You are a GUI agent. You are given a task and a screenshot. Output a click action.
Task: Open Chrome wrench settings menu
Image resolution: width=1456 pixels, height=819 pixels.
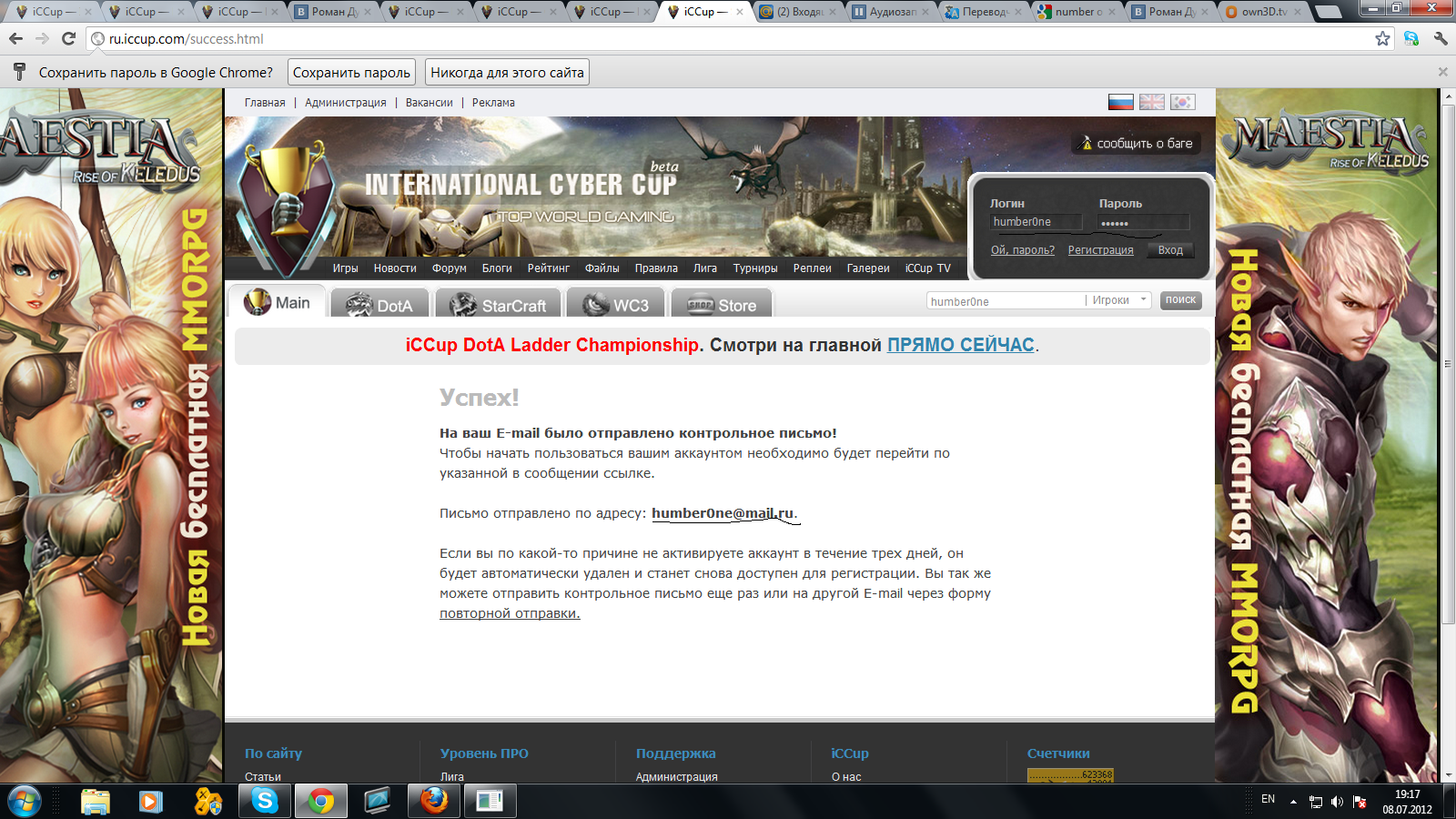(x=1440, y=39)
